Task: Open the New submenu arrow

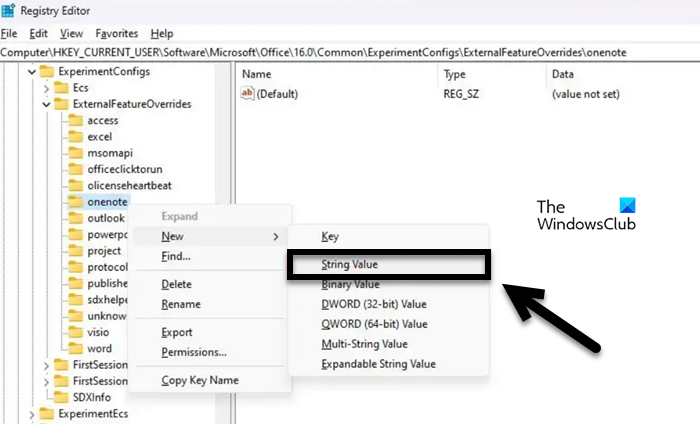Action: [276, 237]
